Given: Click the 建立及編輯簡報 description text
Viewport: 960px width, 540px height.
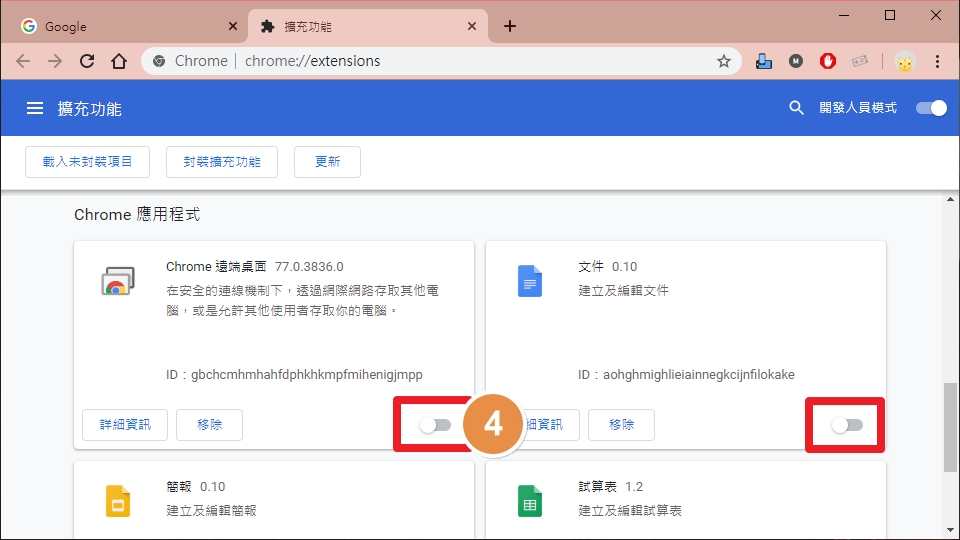Looking at the screenshot, I should (211, 510).
